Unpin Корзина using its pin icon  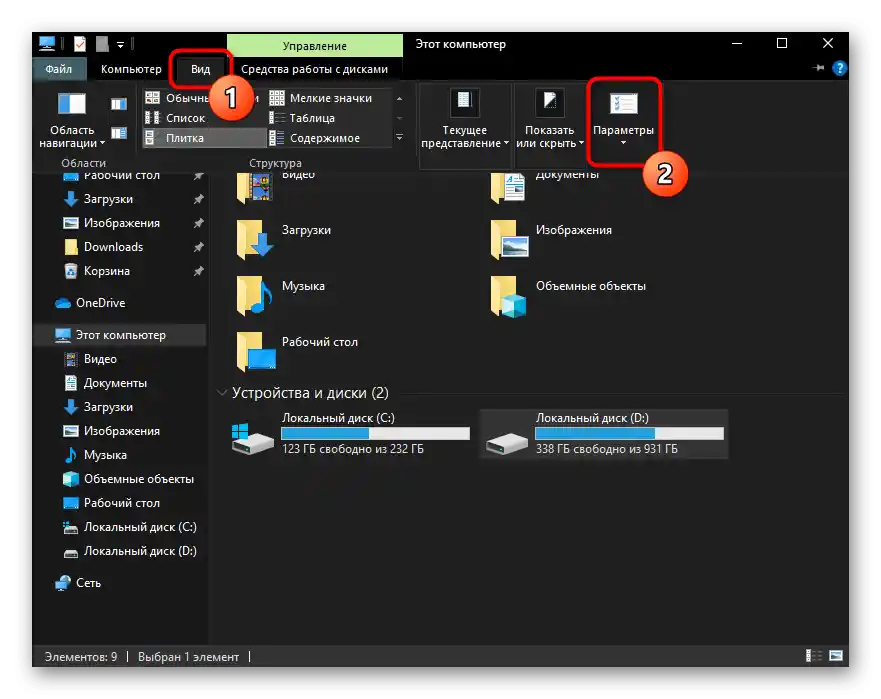198,271
